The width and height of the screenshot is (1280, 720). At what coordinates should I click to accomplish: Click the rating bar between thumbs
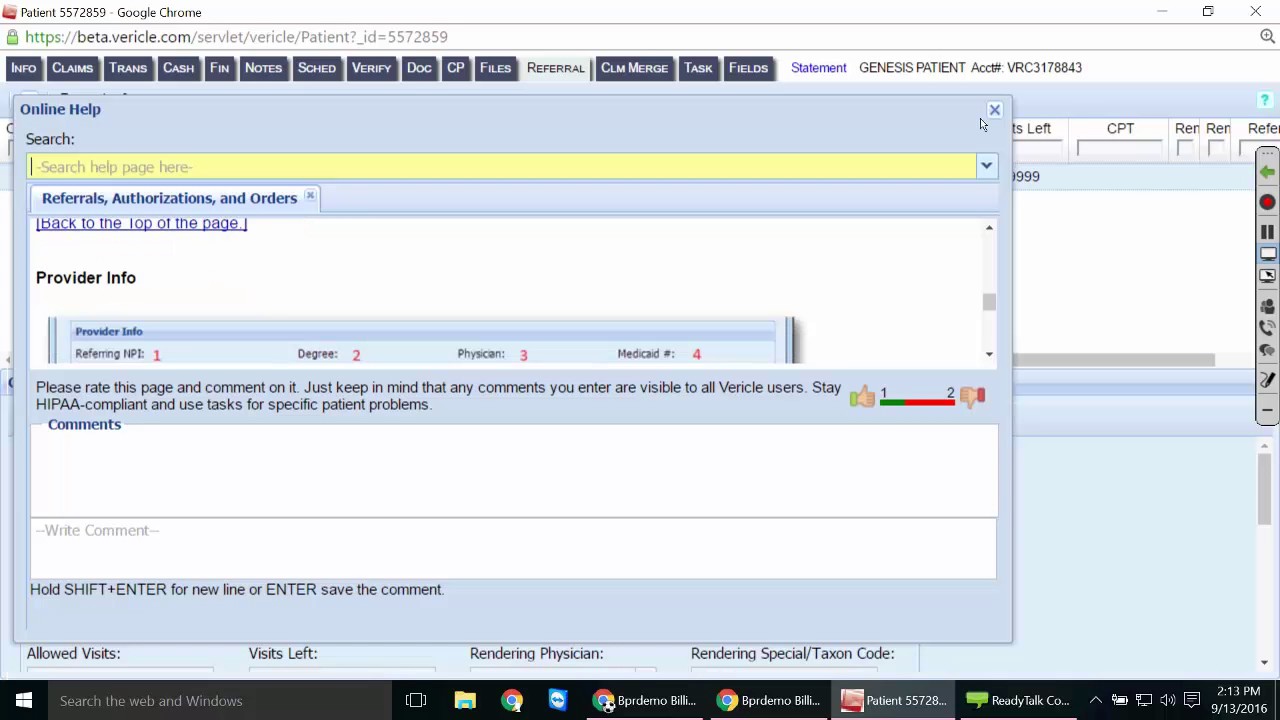(x=917, y=402)
